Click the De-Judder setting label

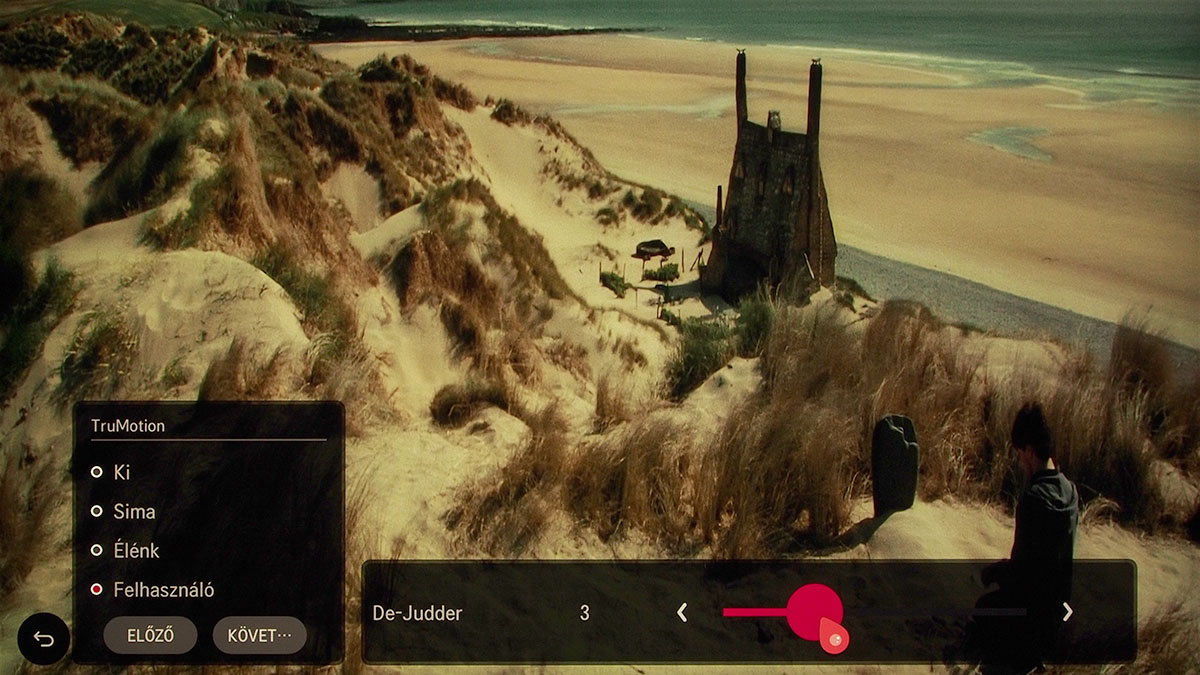pos(417,613)
